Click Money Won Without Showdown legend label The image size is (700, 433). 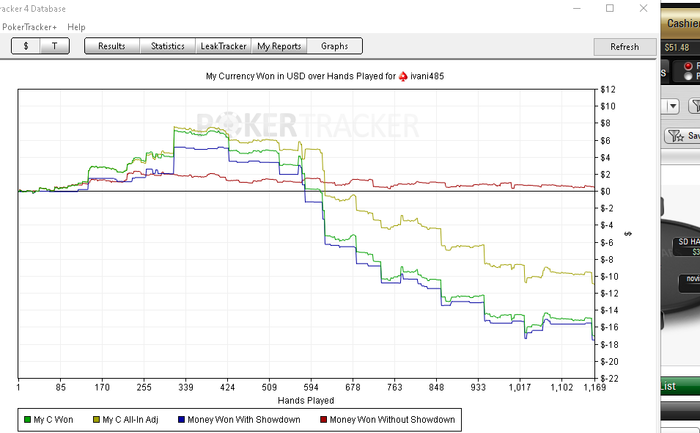tap(392, 420)
